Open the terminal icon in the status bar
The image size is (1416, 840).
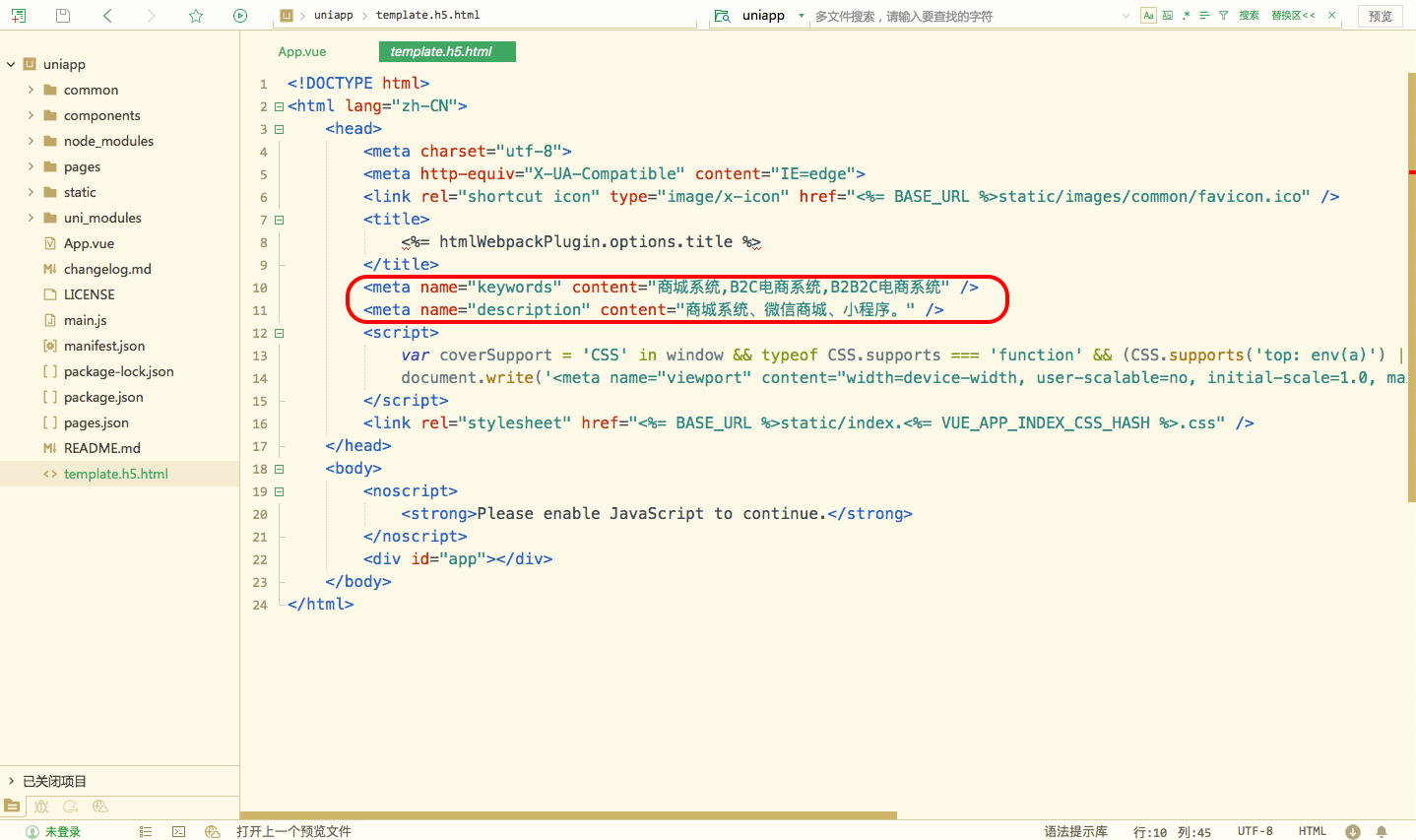(x=178, y=832)
